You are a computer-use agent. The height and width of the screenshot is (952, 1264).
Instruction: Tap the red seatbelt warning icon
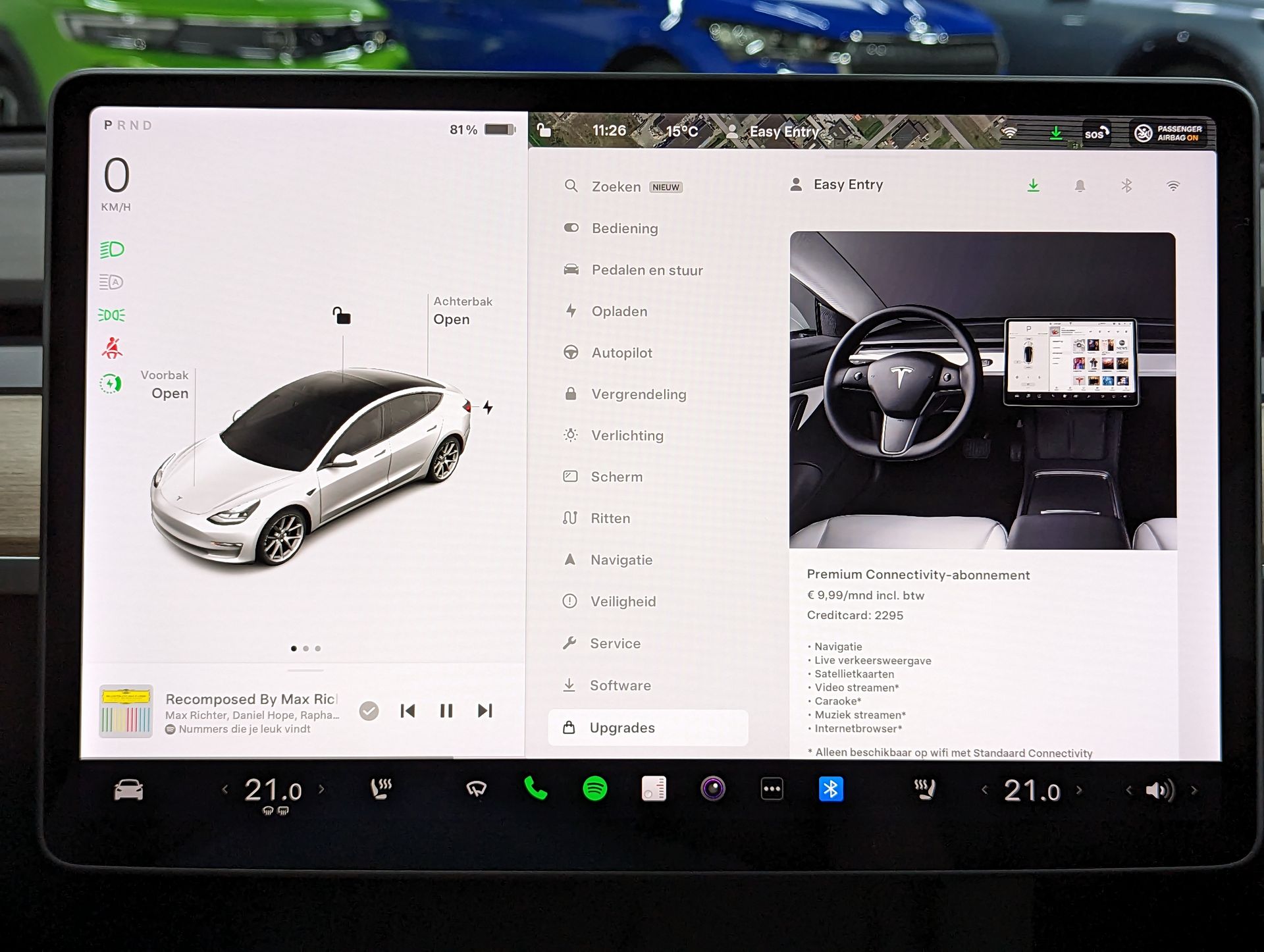pyautogui.click(x=112, y=348)
